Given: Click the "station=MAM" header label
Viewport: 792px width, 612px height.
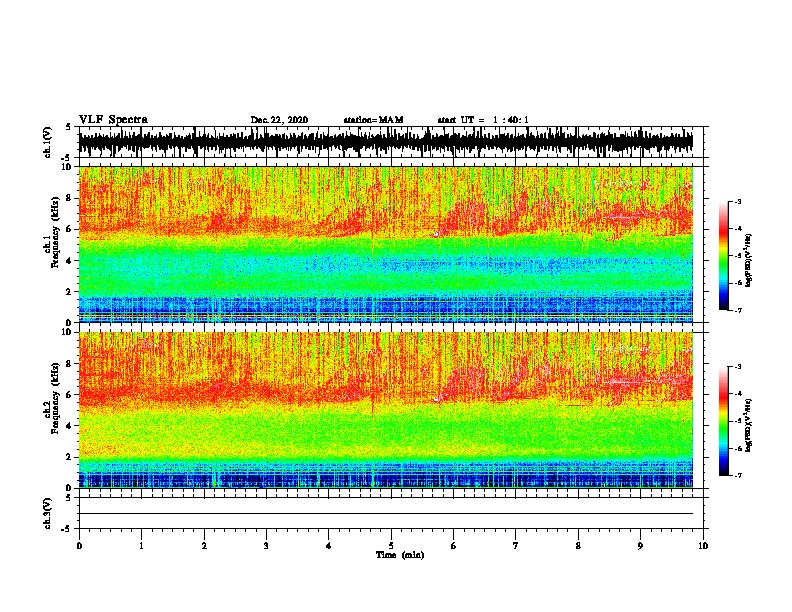Looking at the screenshot, I should [x=373, y=120].
